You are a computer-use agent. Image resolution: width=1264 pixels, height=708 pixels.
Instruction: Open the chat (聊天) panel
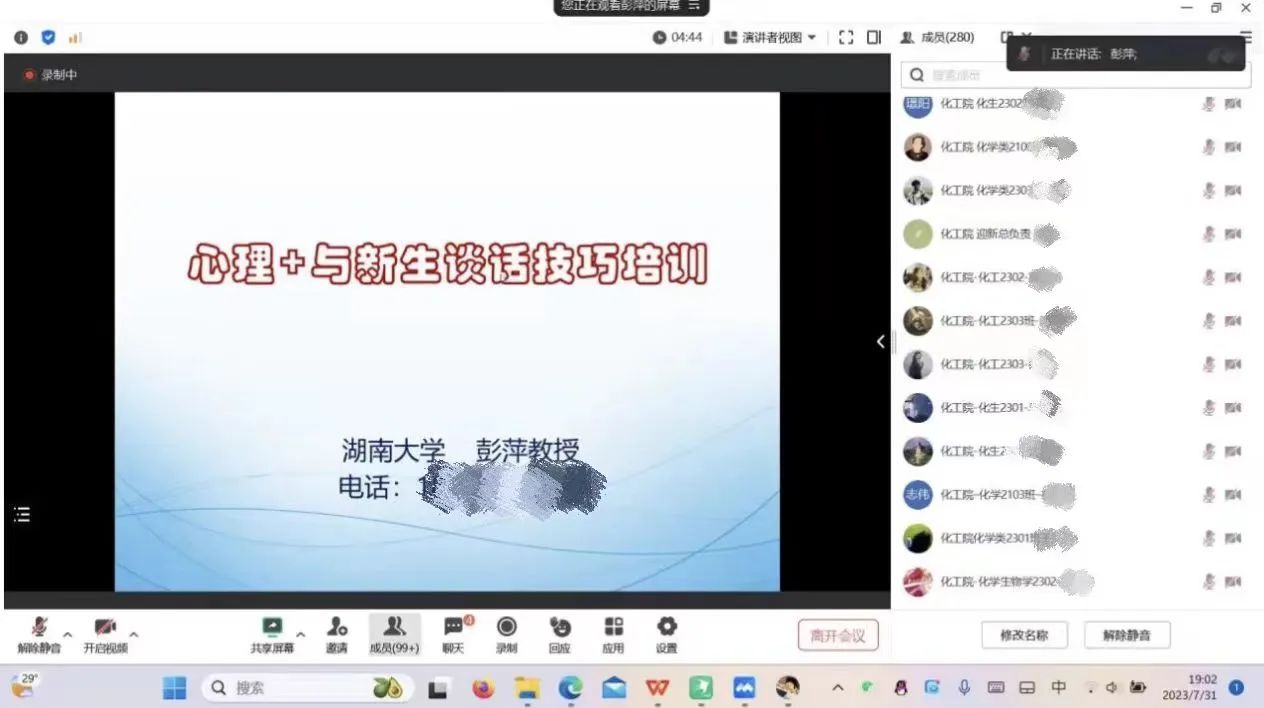click(454, 633)
